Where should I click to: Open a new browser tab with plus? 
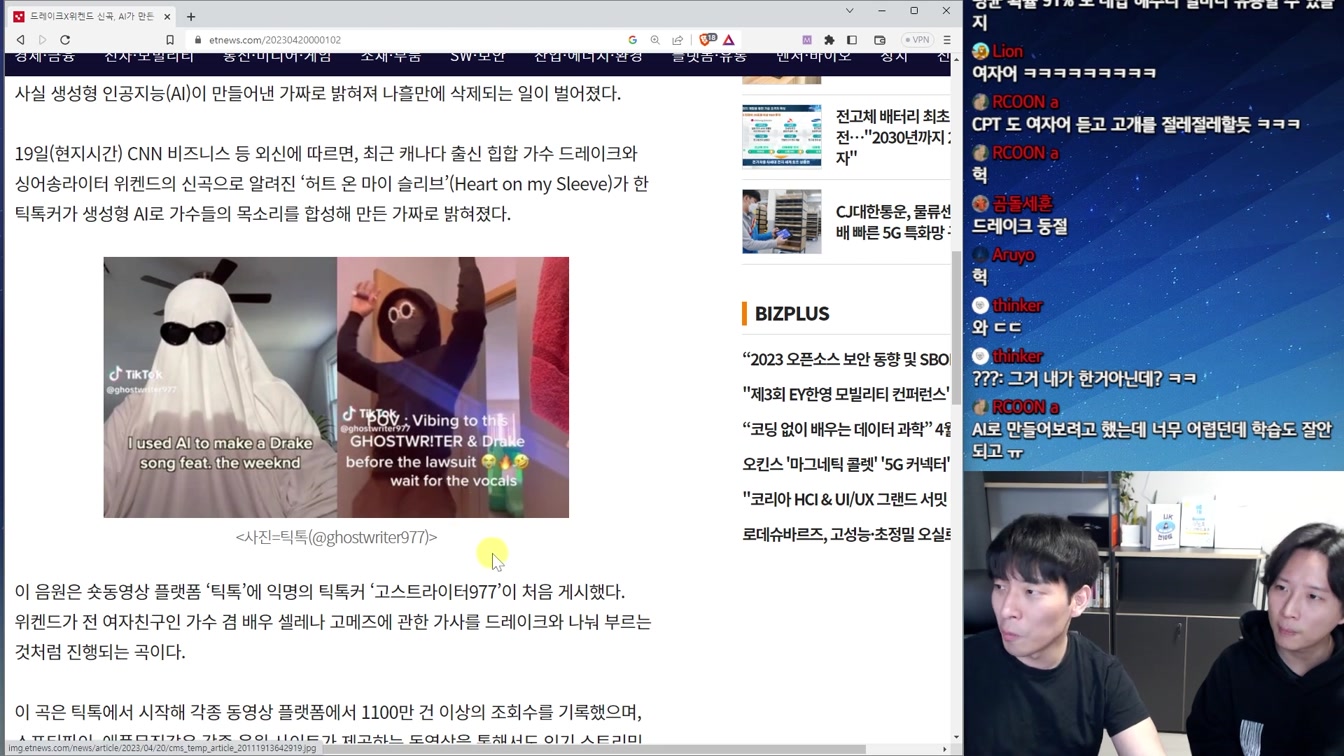(x=191, y=16)
